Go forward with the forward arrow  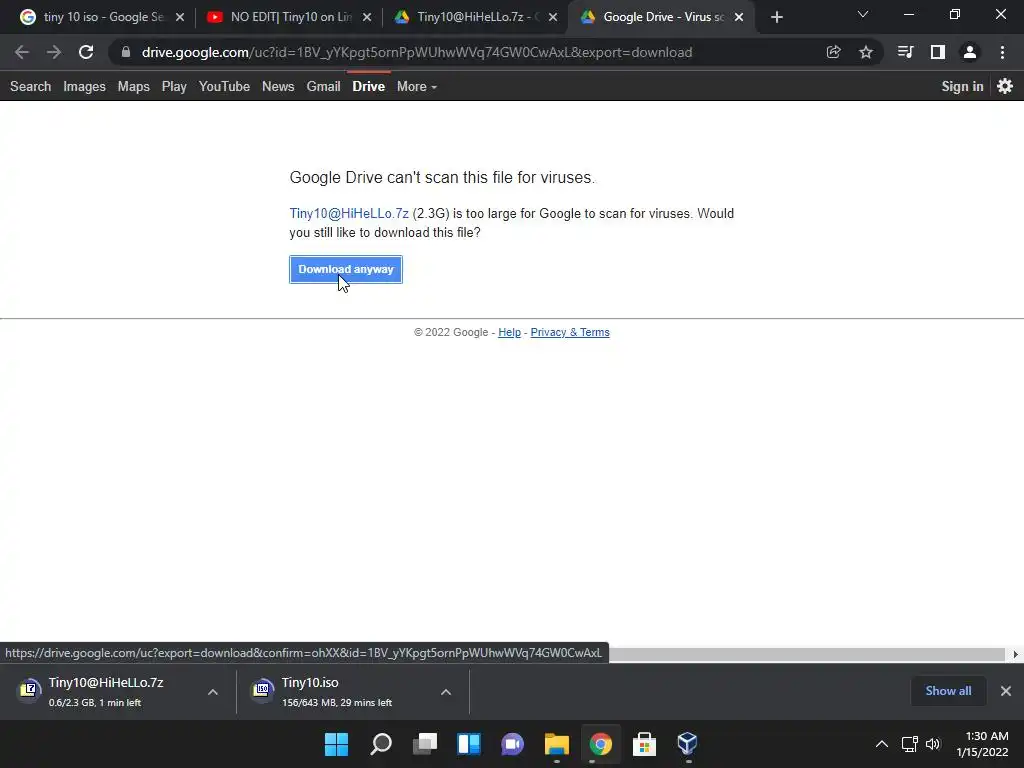pyautogui.click(x=54, y=52)
